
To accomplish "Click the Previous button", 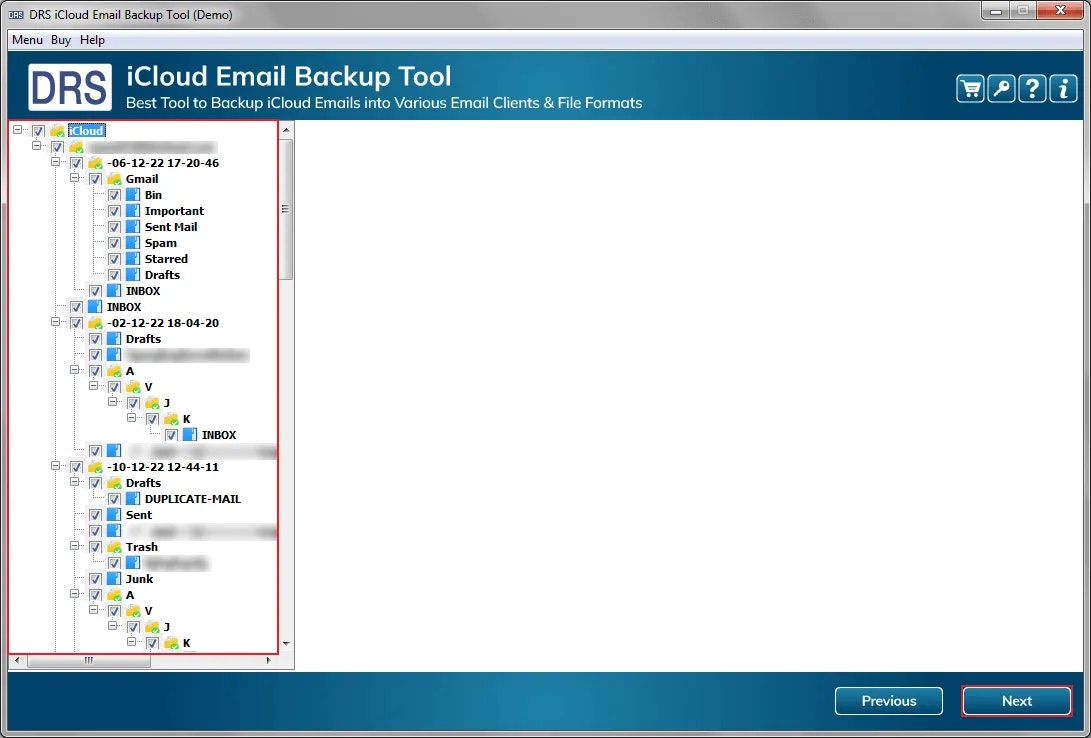I will coord(889,701).
